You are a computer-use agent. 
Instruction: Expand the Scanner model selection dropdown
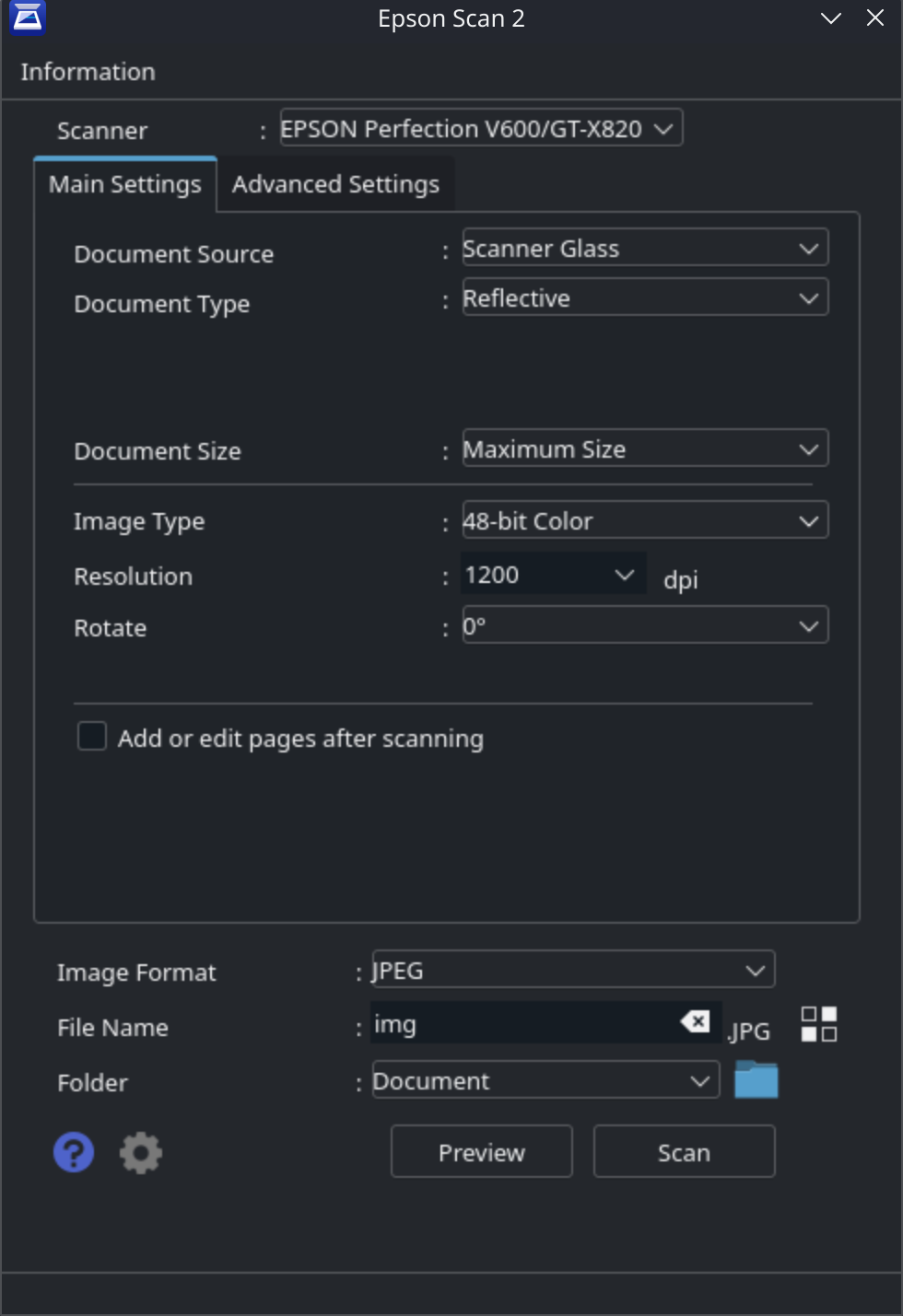[481, 128]
